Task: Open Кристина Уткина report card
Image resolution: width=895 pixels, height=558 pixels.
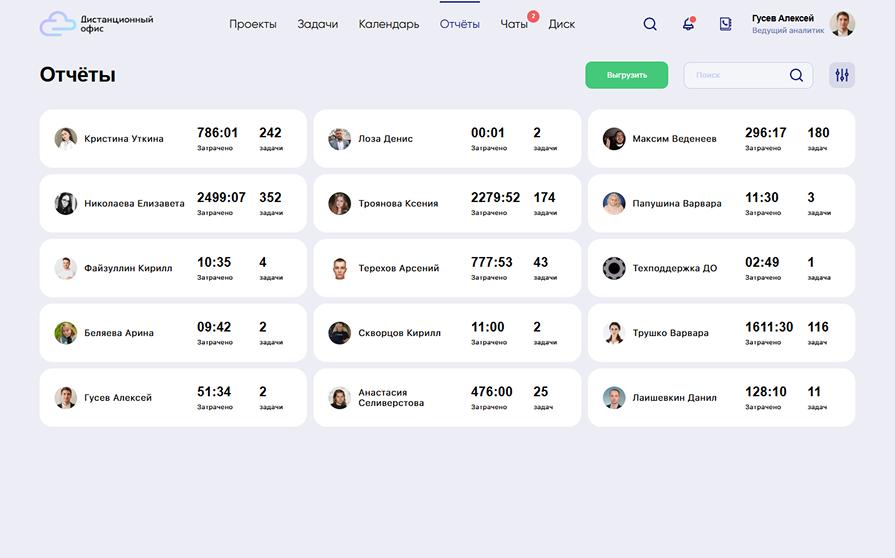Action: (x=173, y=139)
